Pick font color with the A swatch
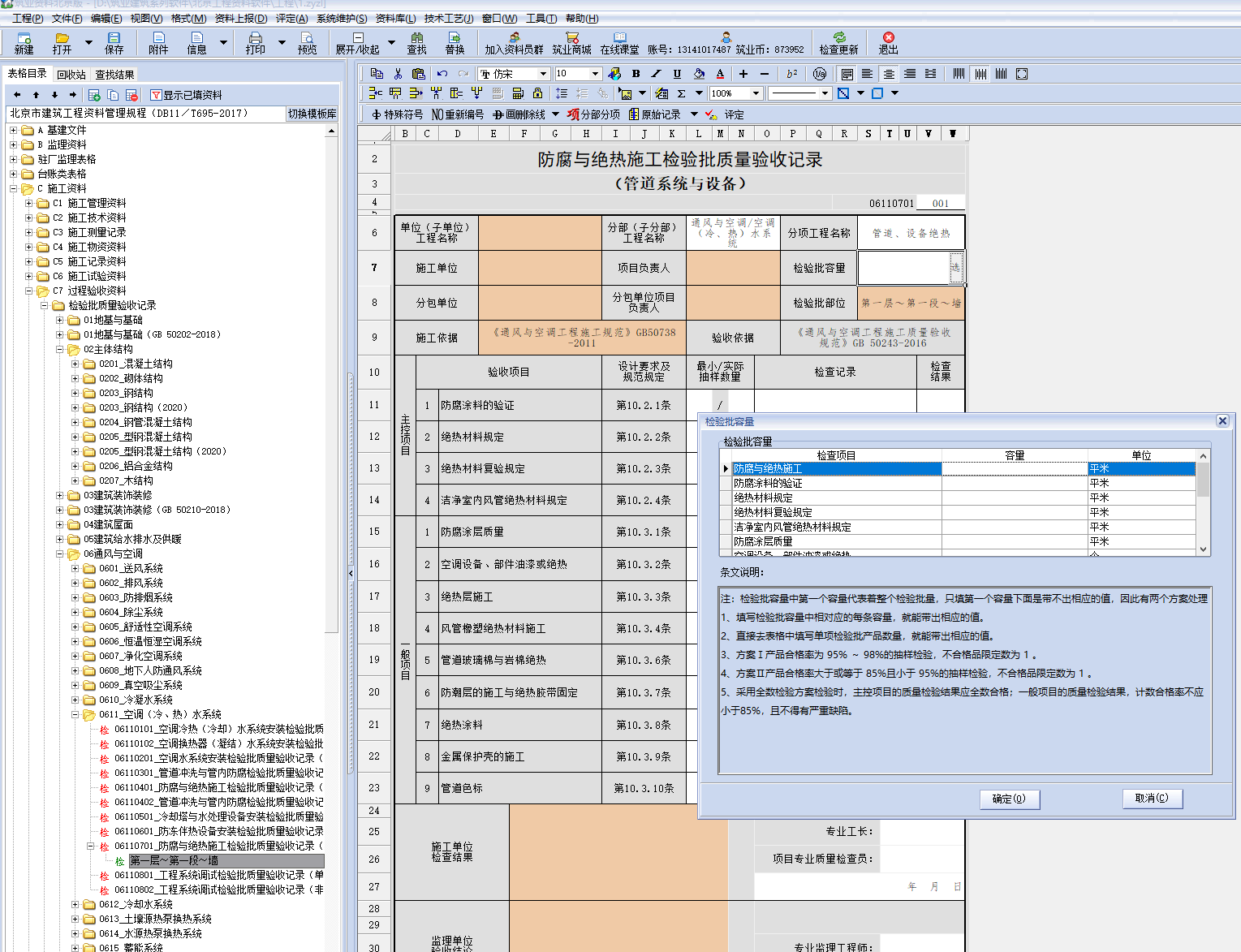 coord(720,74)
